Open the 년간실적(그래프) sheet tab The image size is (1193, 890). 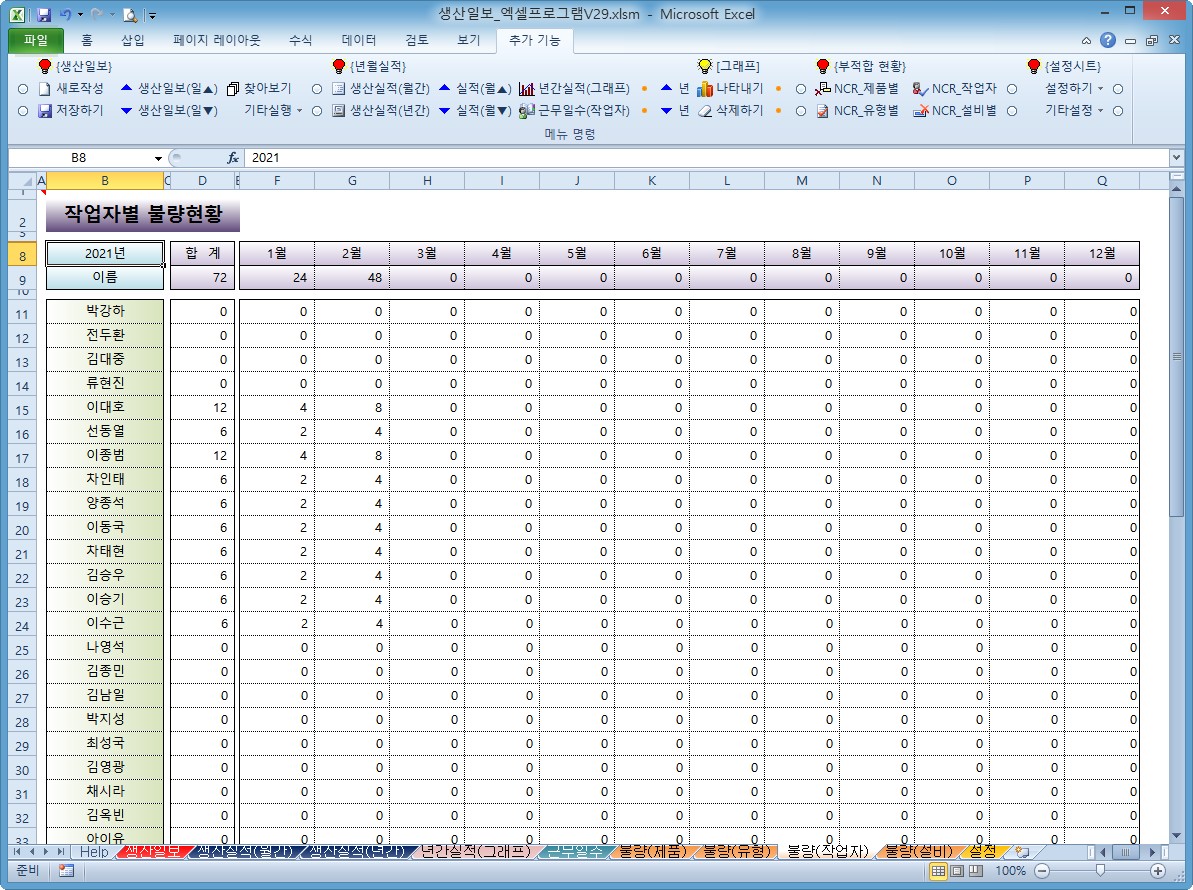pyautogui.click(x=476, y=852)
